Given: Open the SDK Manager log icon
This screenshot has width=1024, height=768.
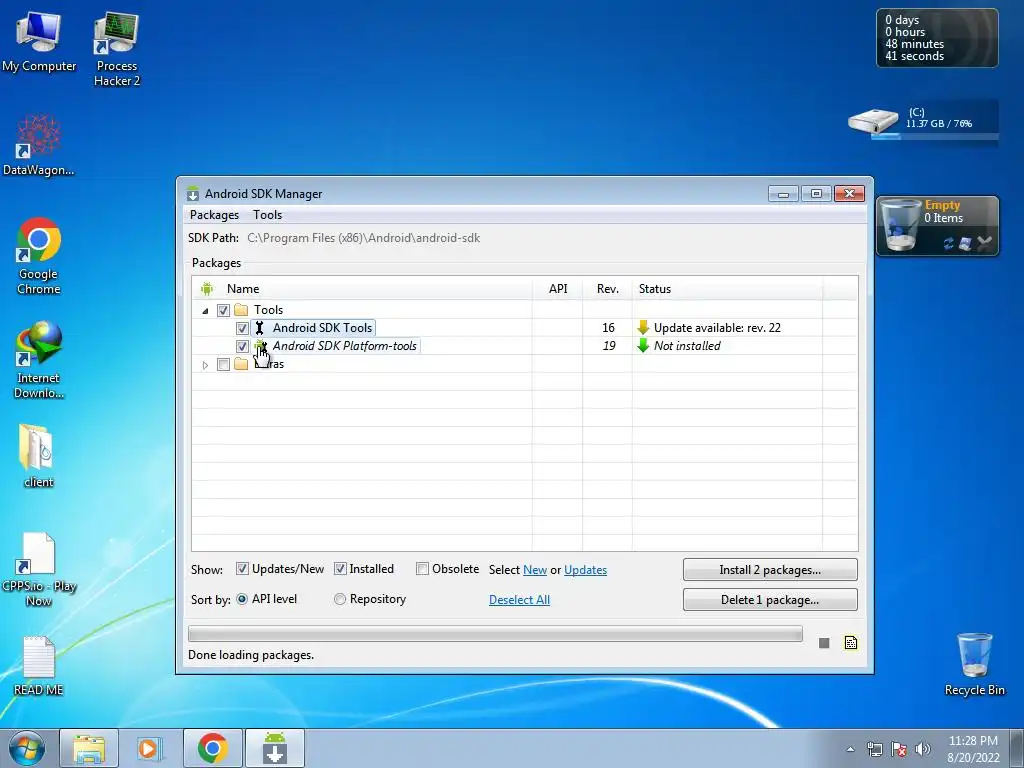Looking at the screenshot, I should pos(850,643).
